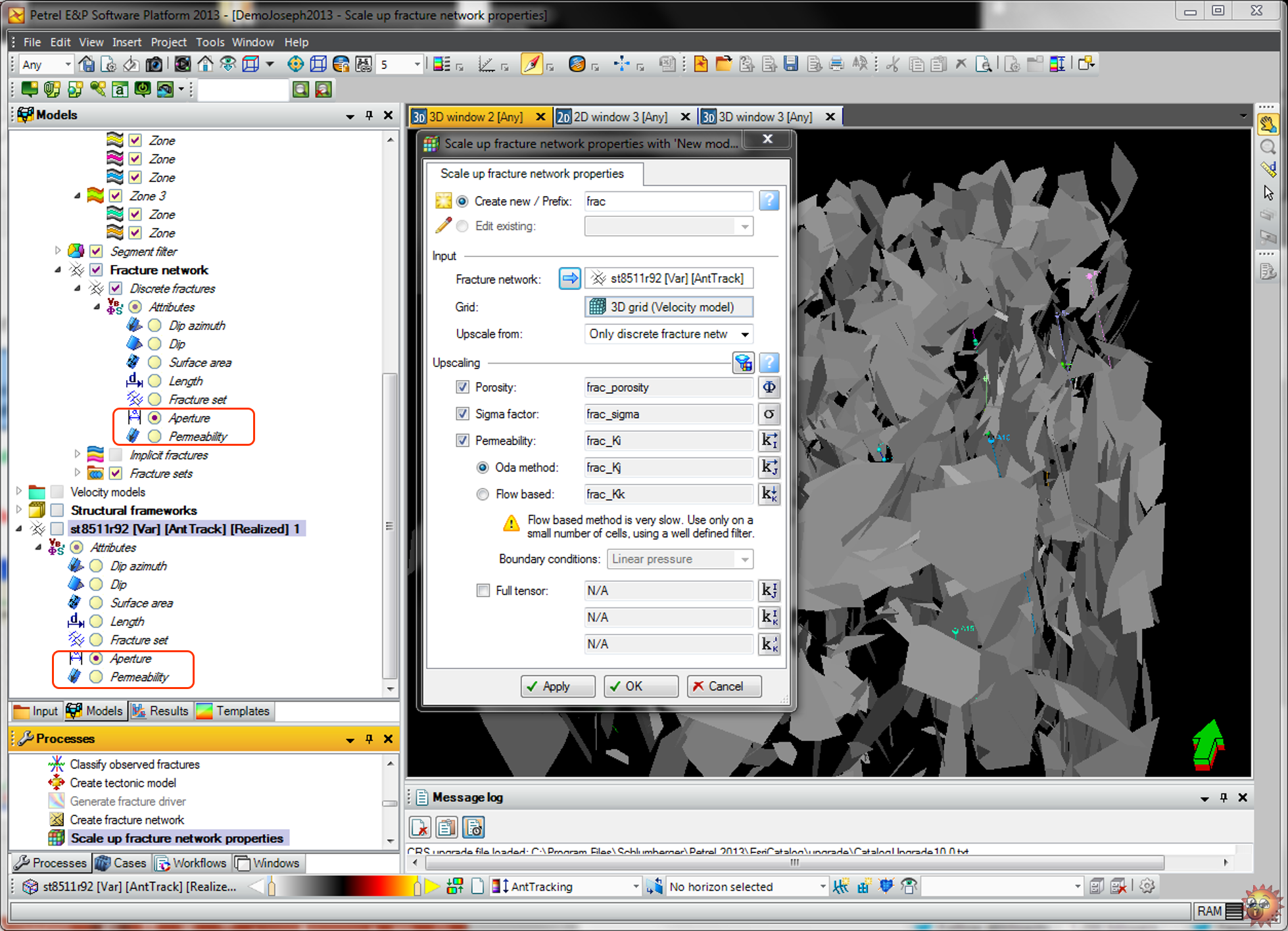Check the Velocity models checkbox
Screen dimensions: 1288x931
point(57,492)
